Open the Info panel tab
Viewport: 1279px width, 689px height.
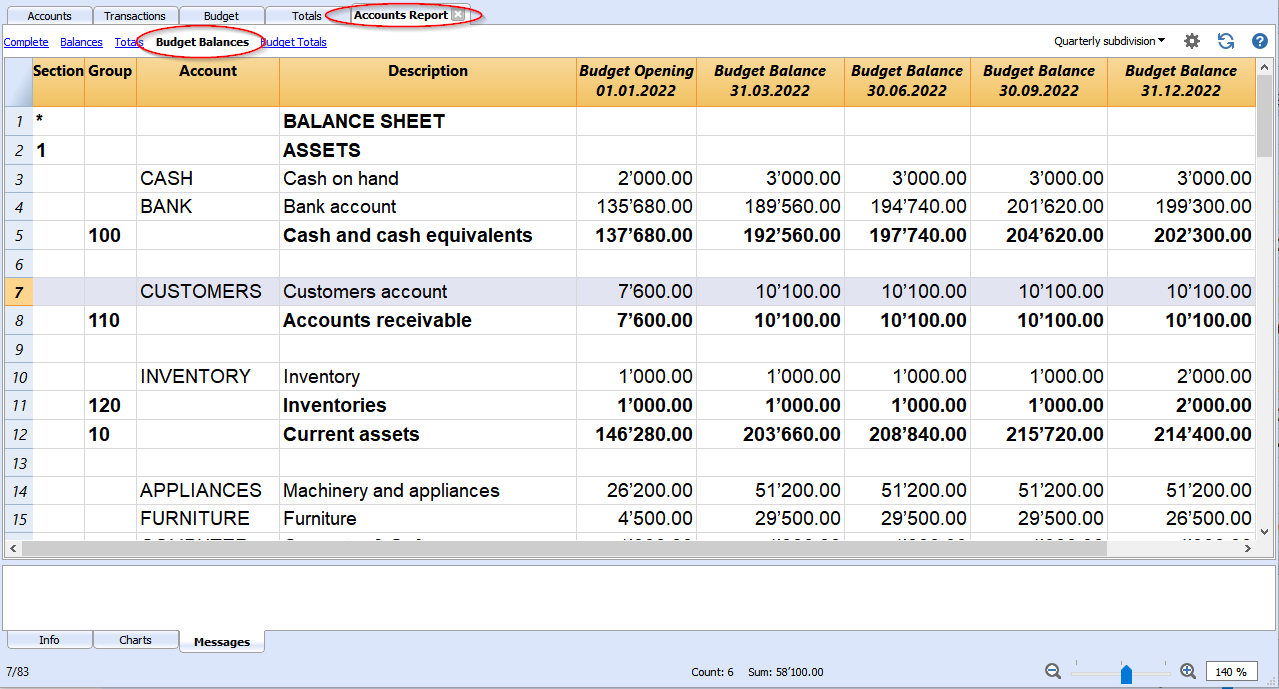pyautogui.click(x=49, y=640)
